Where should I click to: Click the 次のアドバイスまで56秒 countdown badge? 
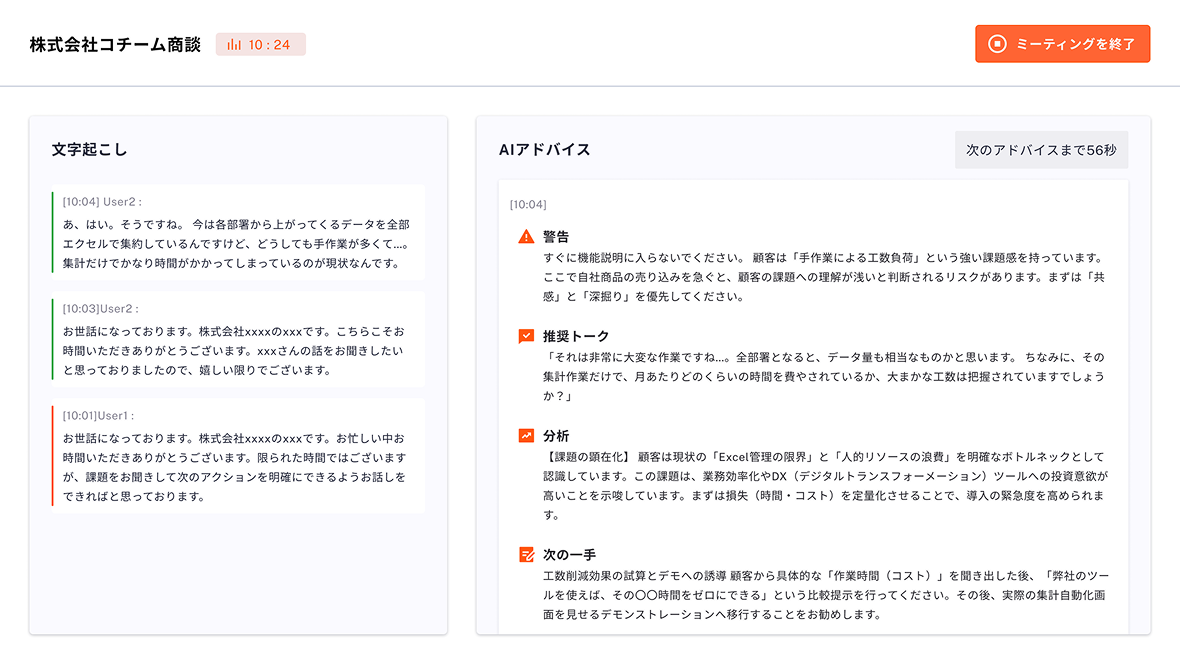click(x=1041, y=149)
